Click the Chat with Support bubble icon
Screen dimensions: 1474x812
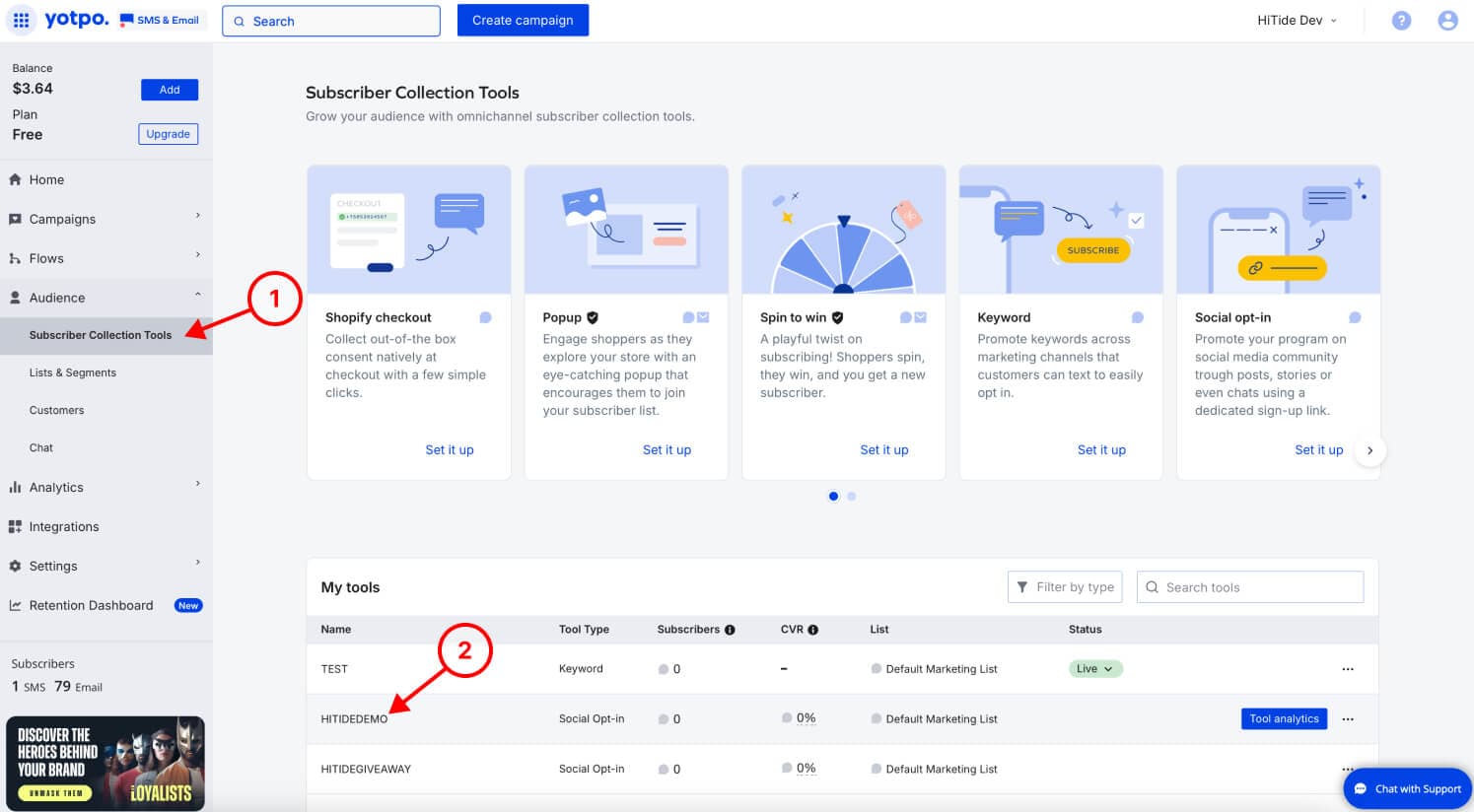(x=1361, y=788)
